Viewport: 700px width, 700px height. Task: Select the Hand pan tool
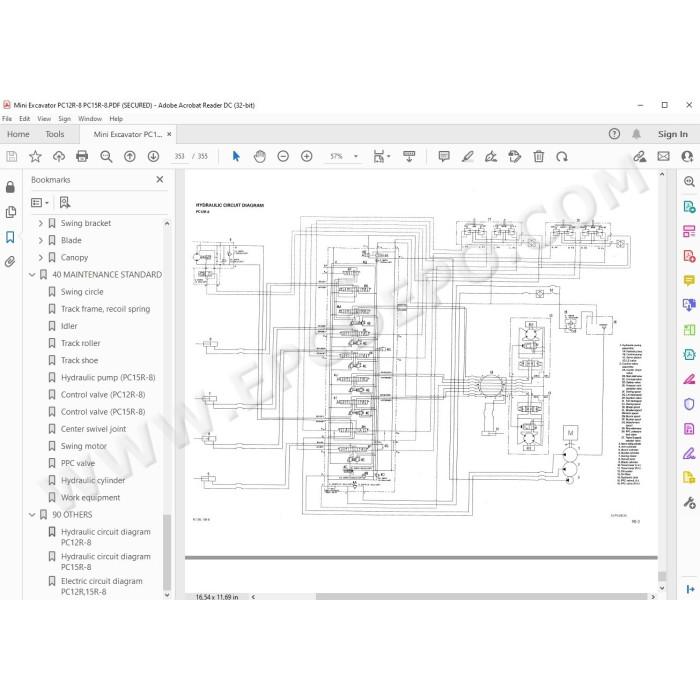260,156
